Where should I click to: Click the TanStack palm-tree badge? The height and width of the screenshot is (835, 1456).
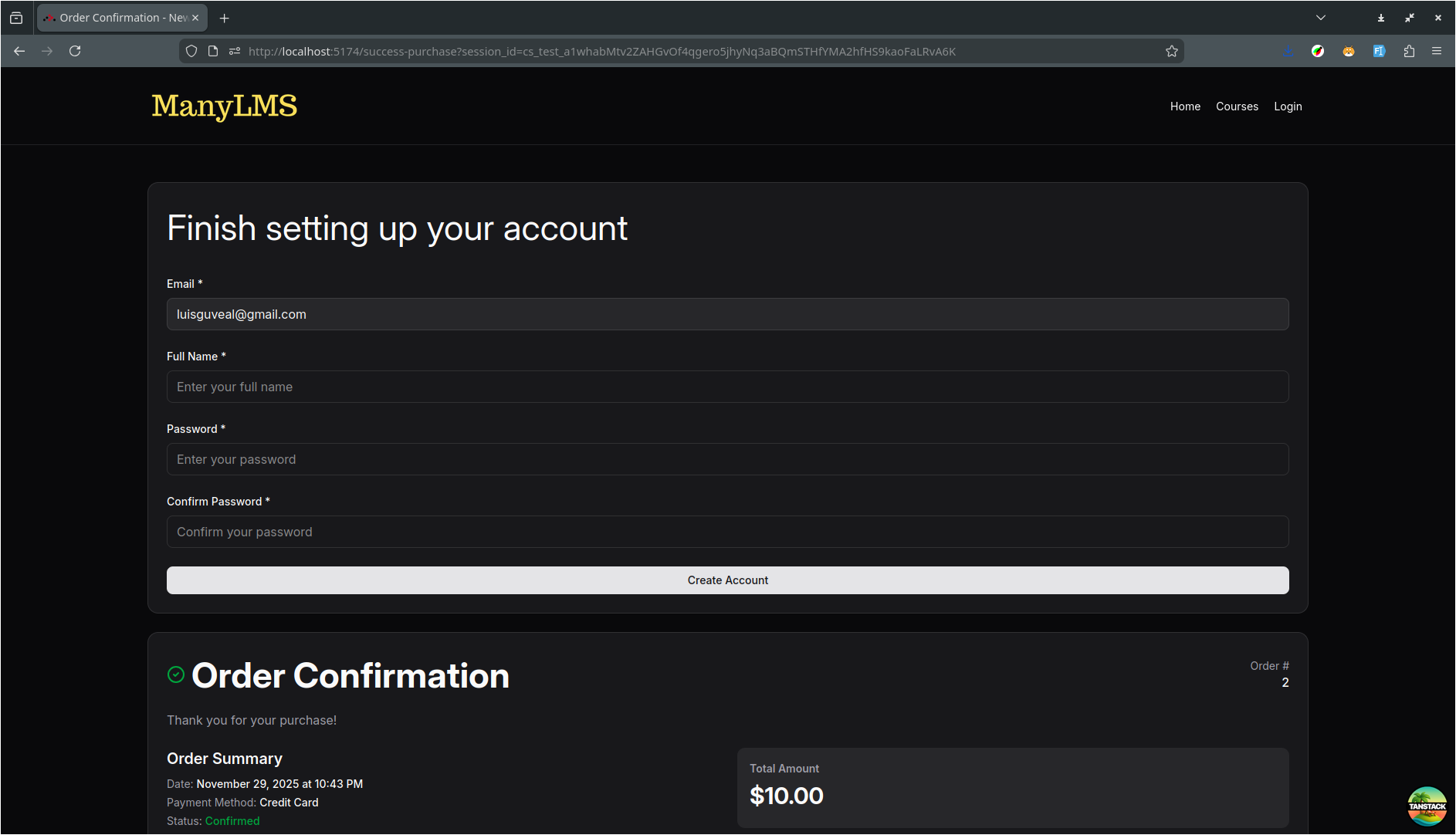[x=1427, y=806]
